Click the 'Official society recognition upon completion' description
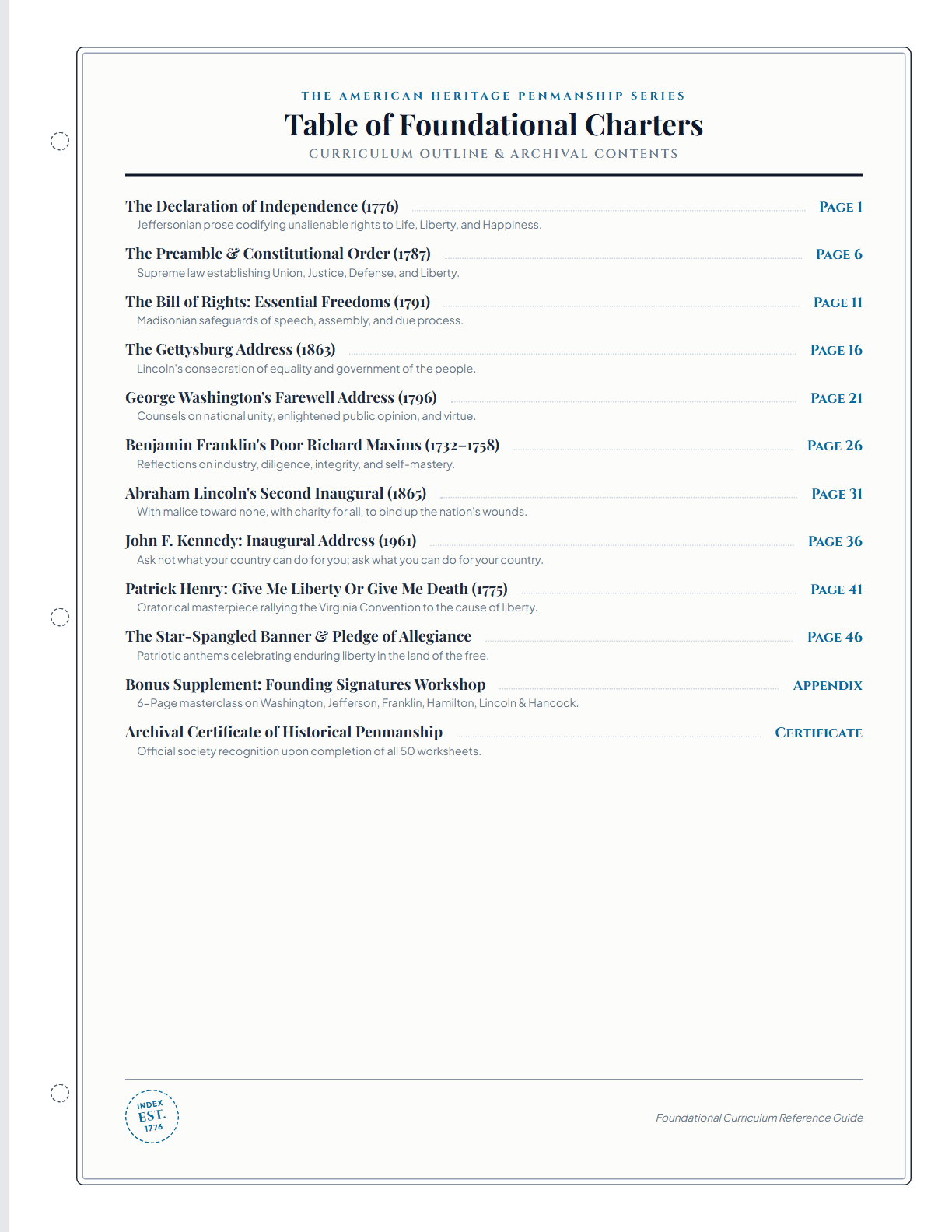The width and height of the screenshot is (952, 1232). tap(309, 751)
